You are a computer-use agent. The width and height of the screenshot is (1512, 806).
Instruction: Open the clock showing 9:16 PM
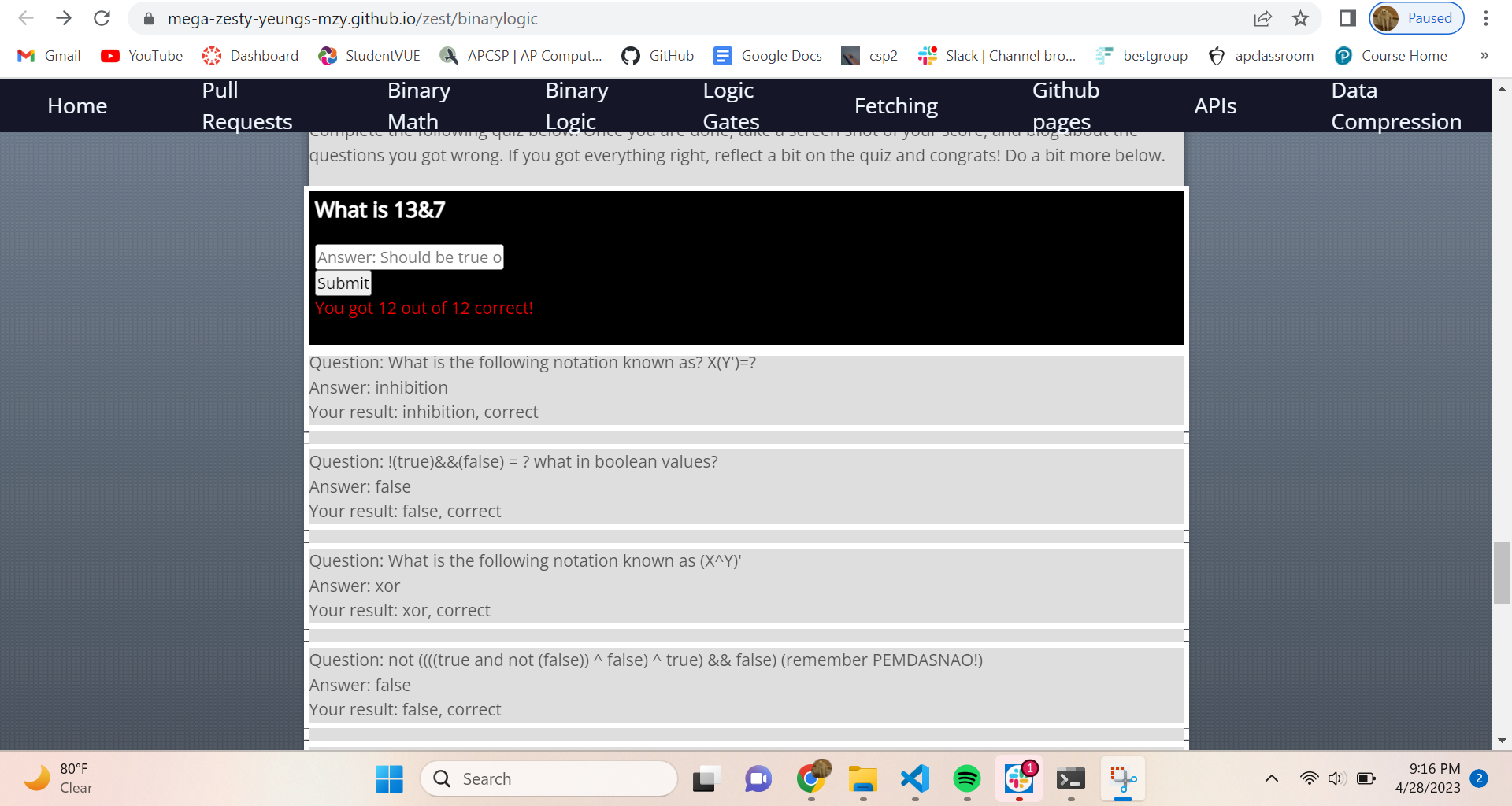coord(1428,778)
